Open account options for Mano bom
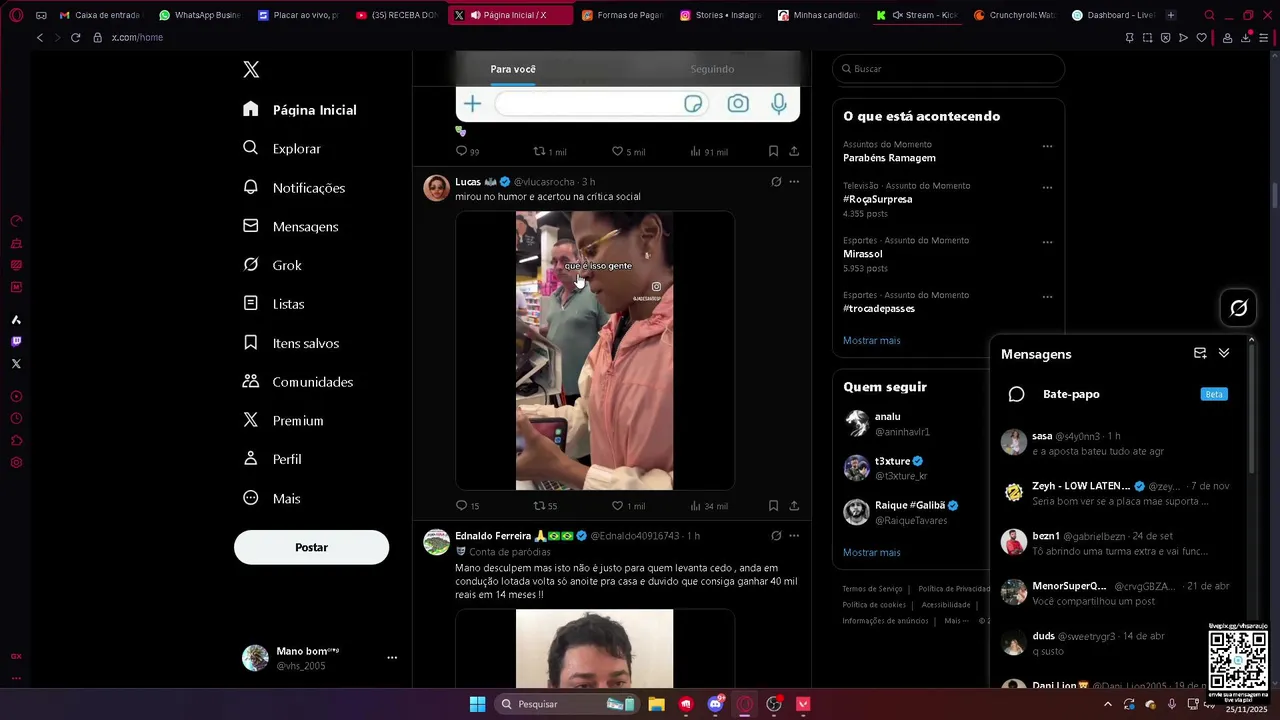1280x720 pixels. click(x=392, y=657)
